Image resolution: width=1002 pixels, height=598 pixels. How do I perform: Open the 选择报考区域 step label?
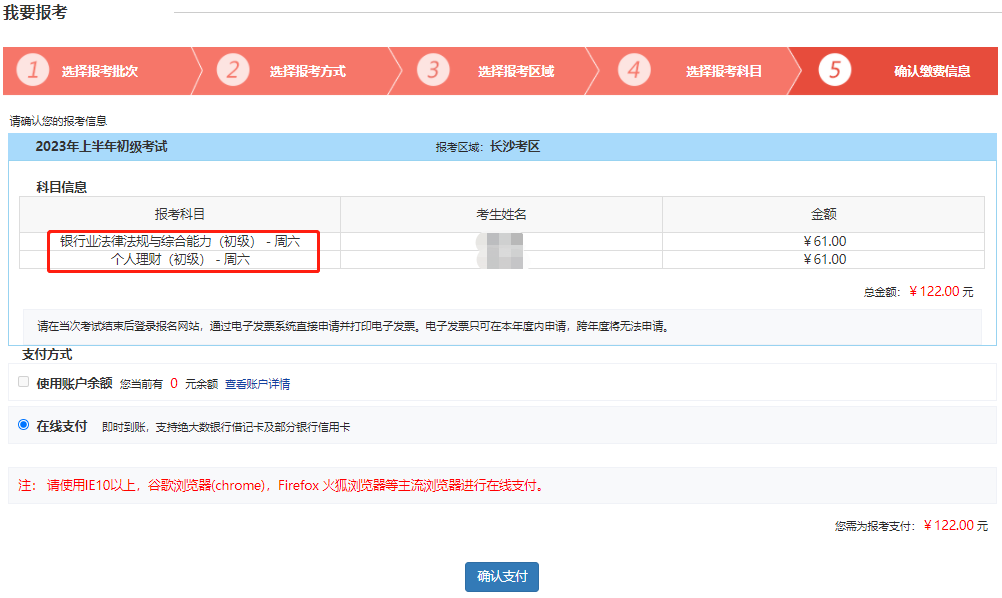point(515,72)
